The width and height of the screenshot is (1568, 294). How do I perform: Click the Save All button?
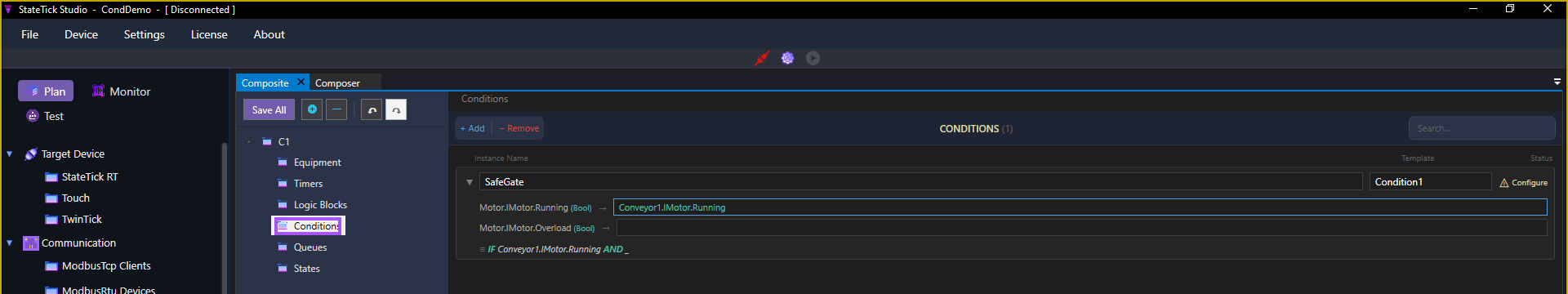click(269, 109)
